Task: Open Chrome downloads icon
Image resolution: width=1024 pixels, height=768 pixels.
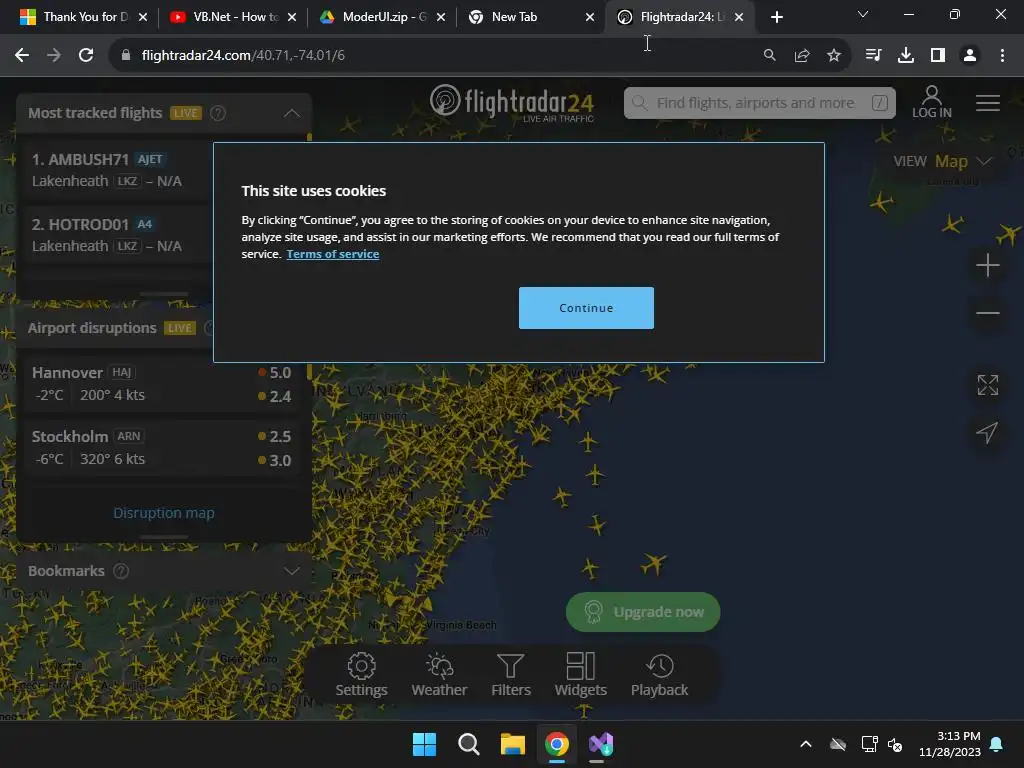Action: pos(906,56)
